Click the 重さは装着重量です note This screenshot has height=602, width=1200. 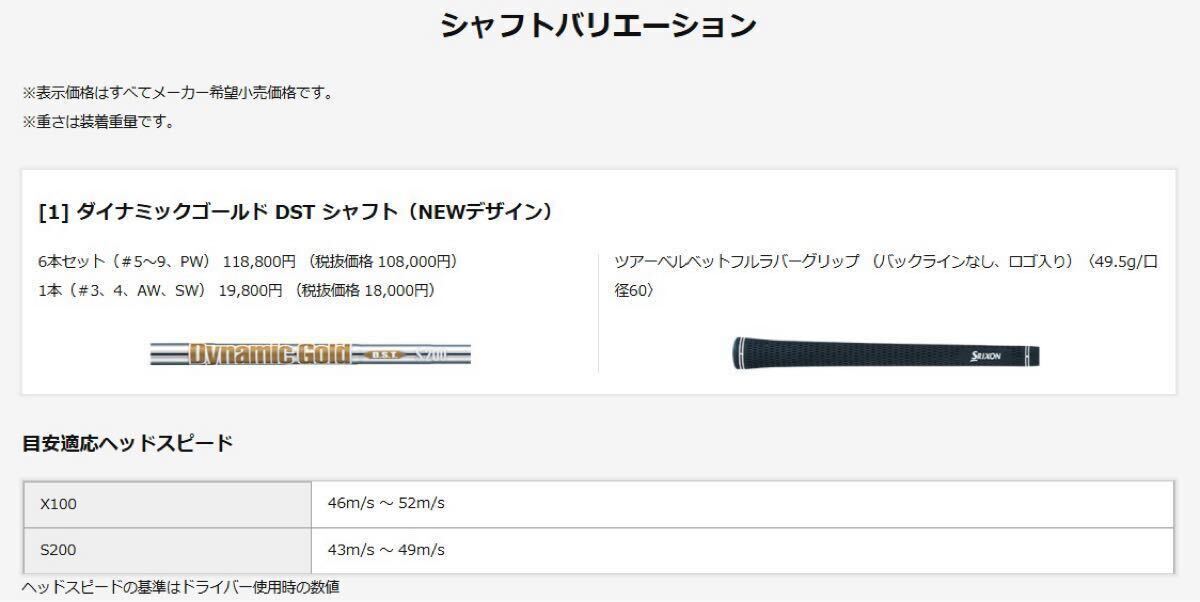99,122
